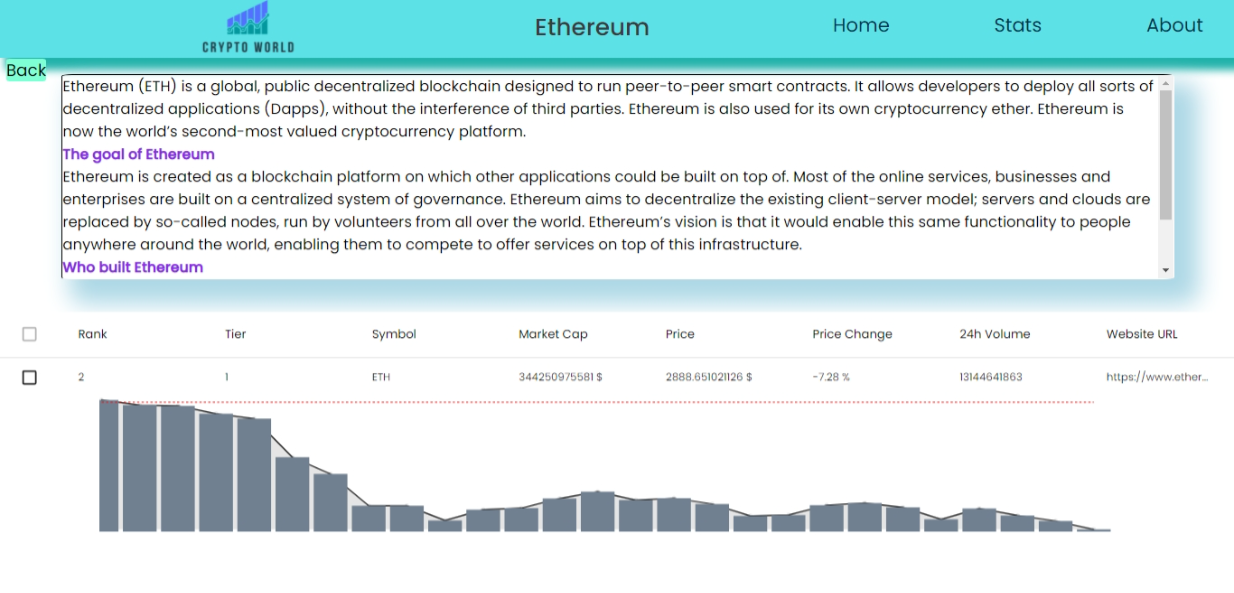Click the Price Change column header
Screen dimensions: 1234x593
click(x=852, y=334)
